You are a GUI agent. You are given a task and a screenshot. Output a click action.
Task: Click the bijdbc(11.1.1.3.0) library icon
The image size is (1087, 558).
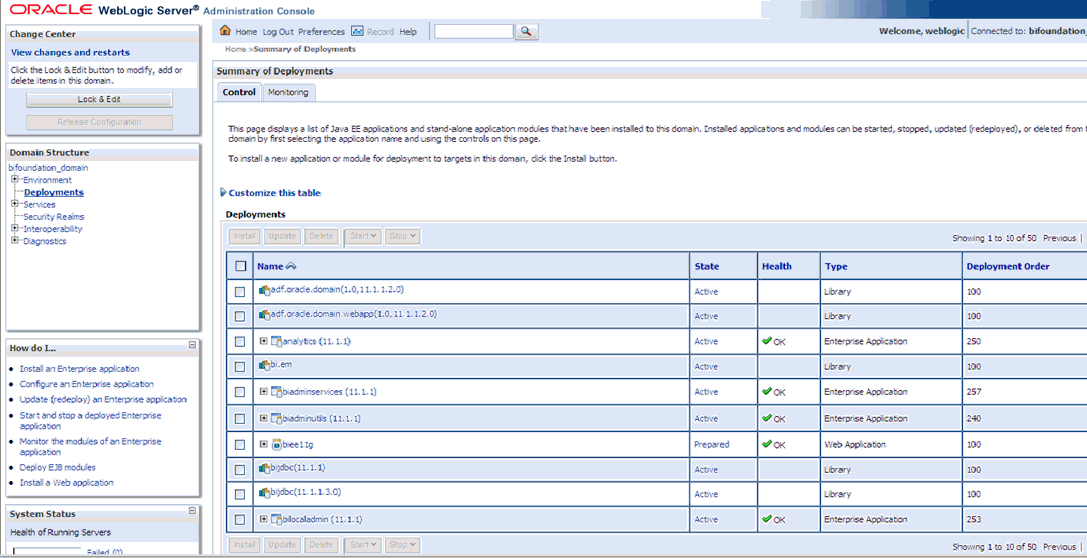pyautogui.click(x=263, y=493)
